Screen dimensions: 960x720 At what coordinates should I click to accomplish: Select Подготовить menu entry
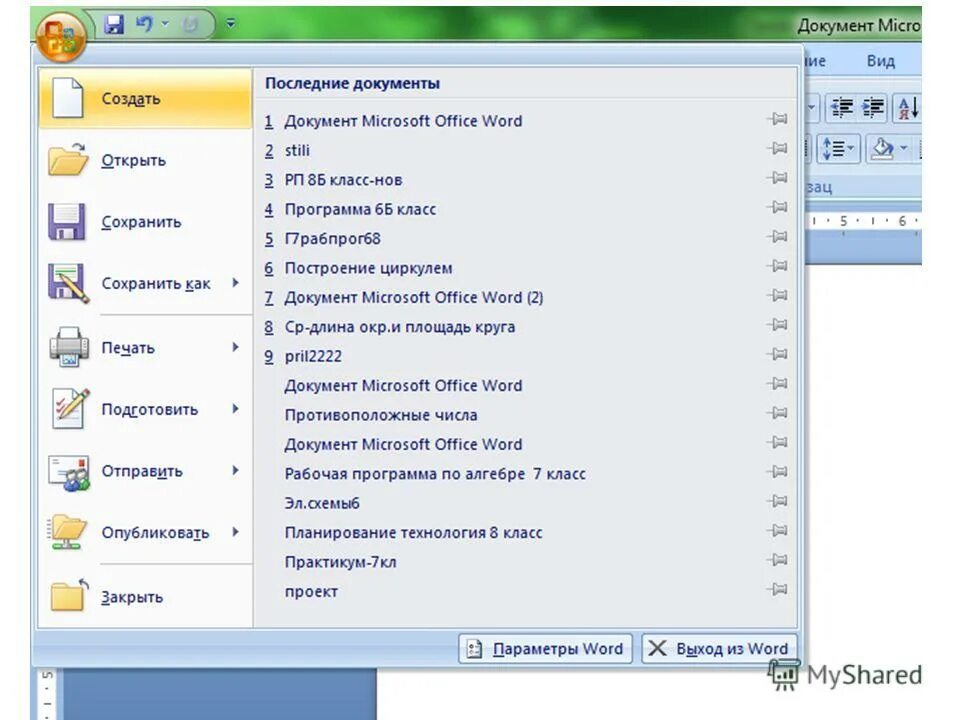(145, 409)
